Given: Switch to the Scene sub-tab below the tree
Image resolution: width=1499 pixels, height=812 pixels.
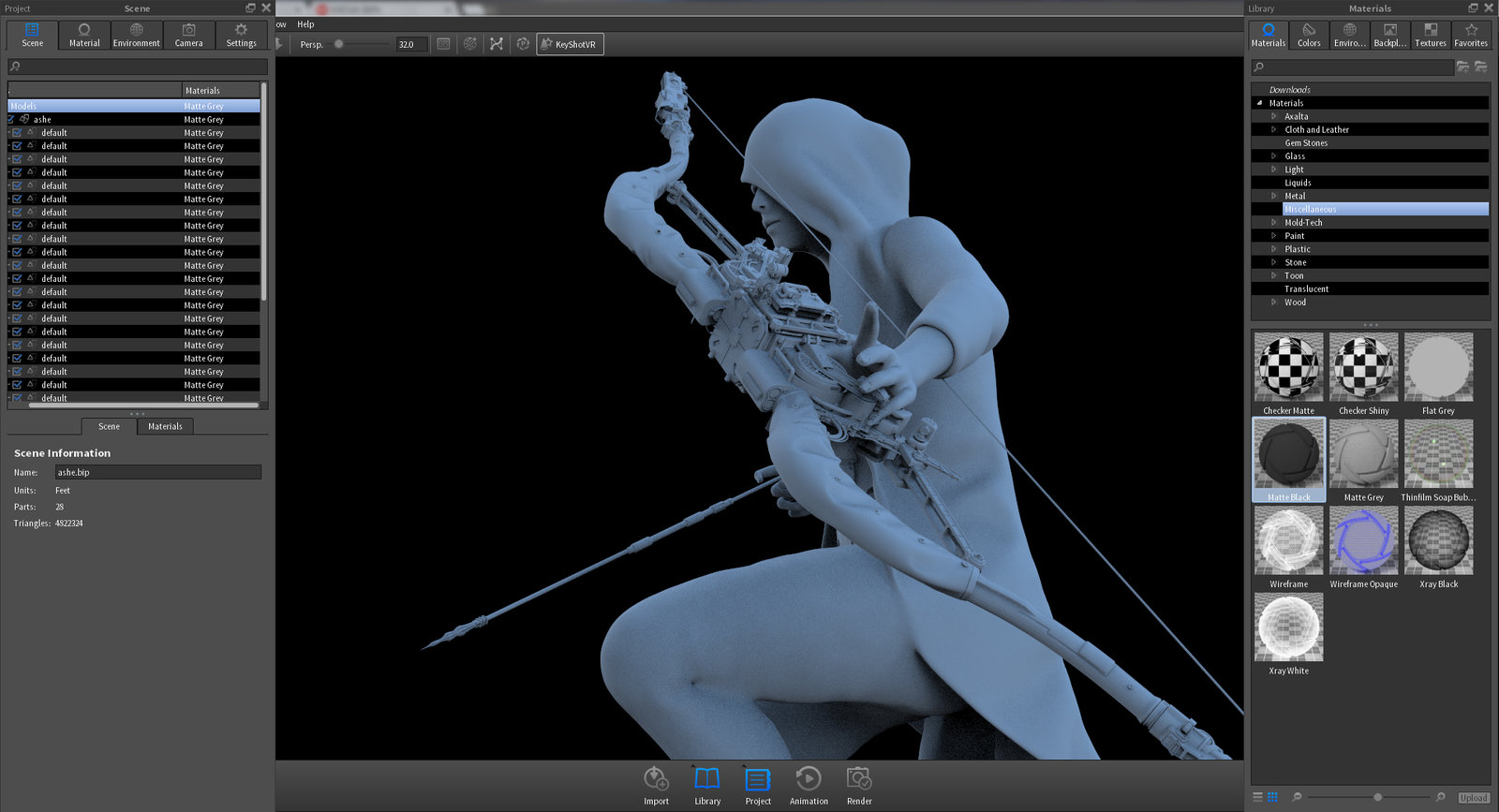Looking at the screenshot, I should 109,426.
